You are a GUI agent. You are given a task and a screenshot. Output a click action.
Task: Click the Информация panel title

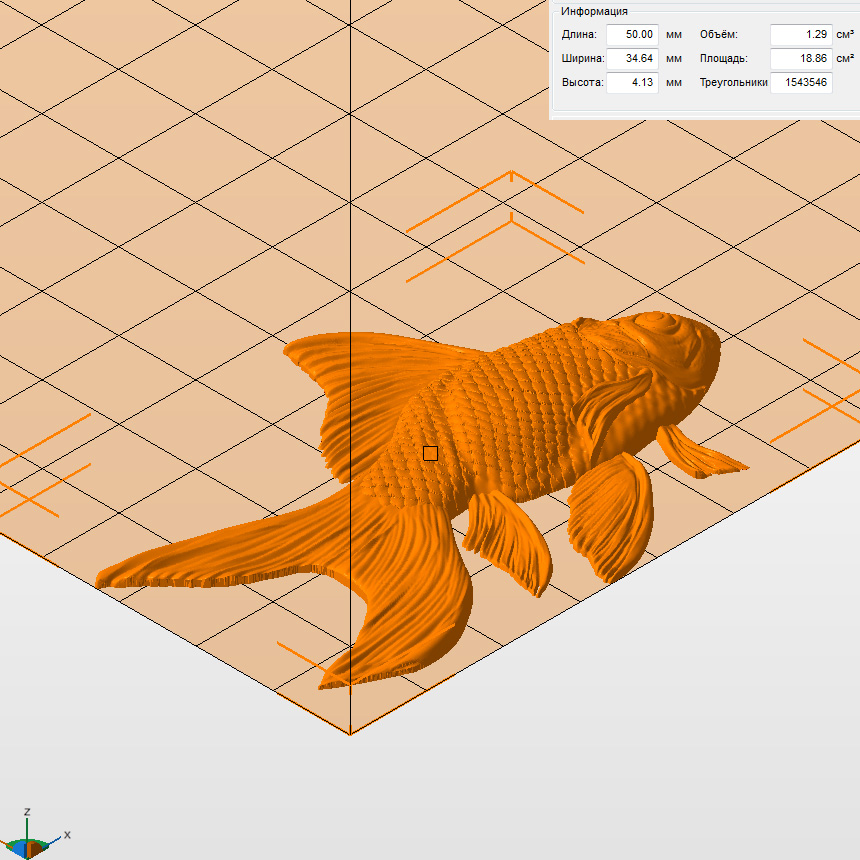click(x=594, y=11)
